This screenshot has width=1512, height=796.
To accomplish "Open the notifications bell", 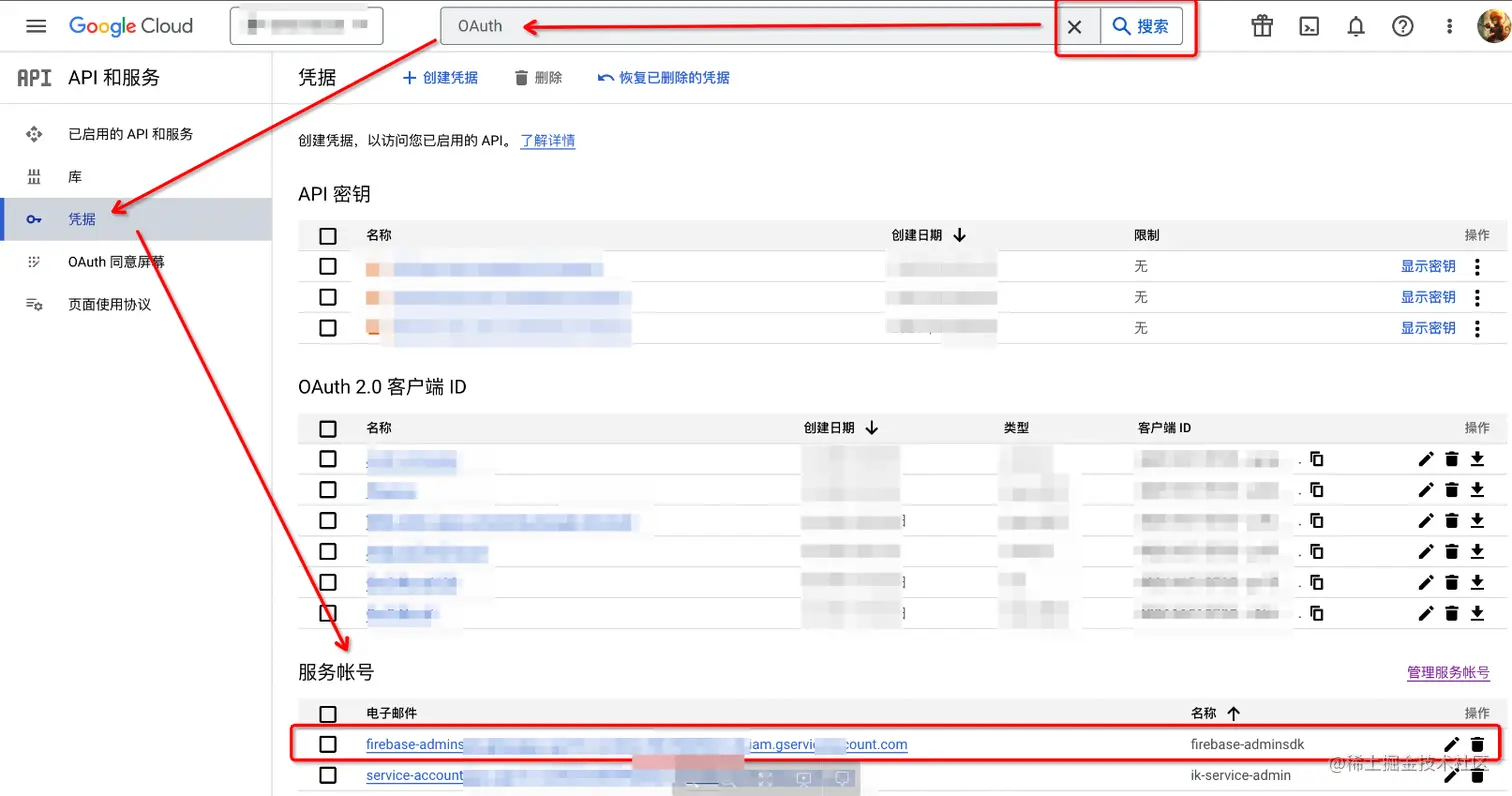I will [1356, 26].
